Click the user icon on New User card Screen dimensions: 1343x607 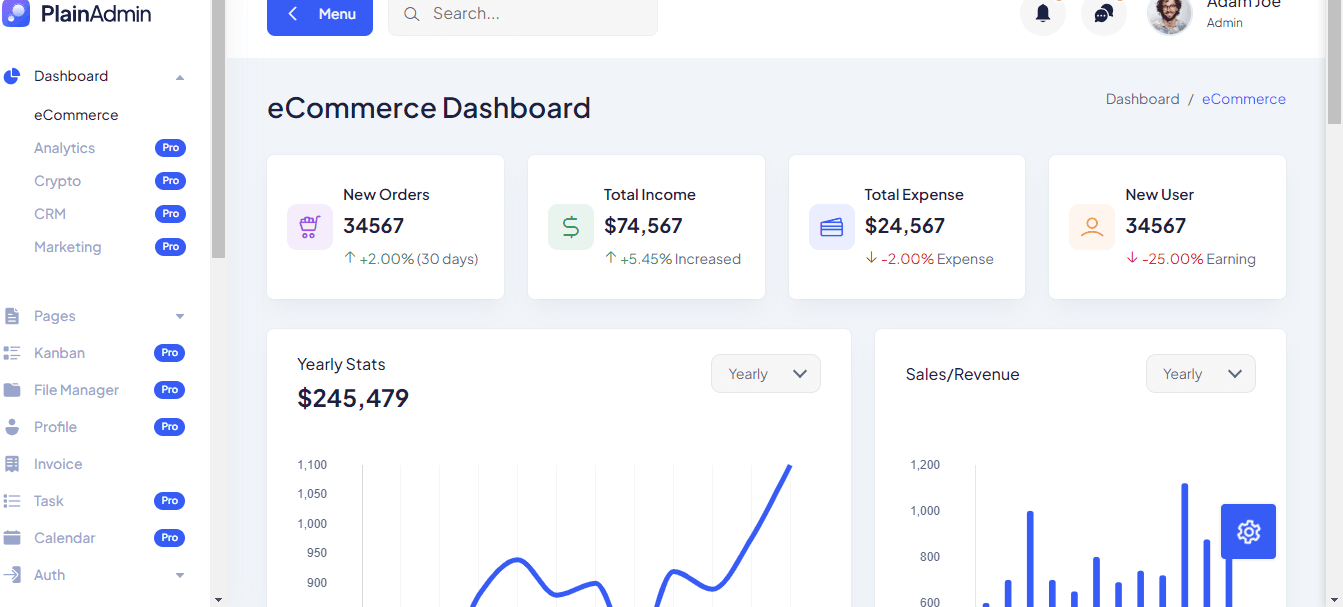tap(1091, 227)
